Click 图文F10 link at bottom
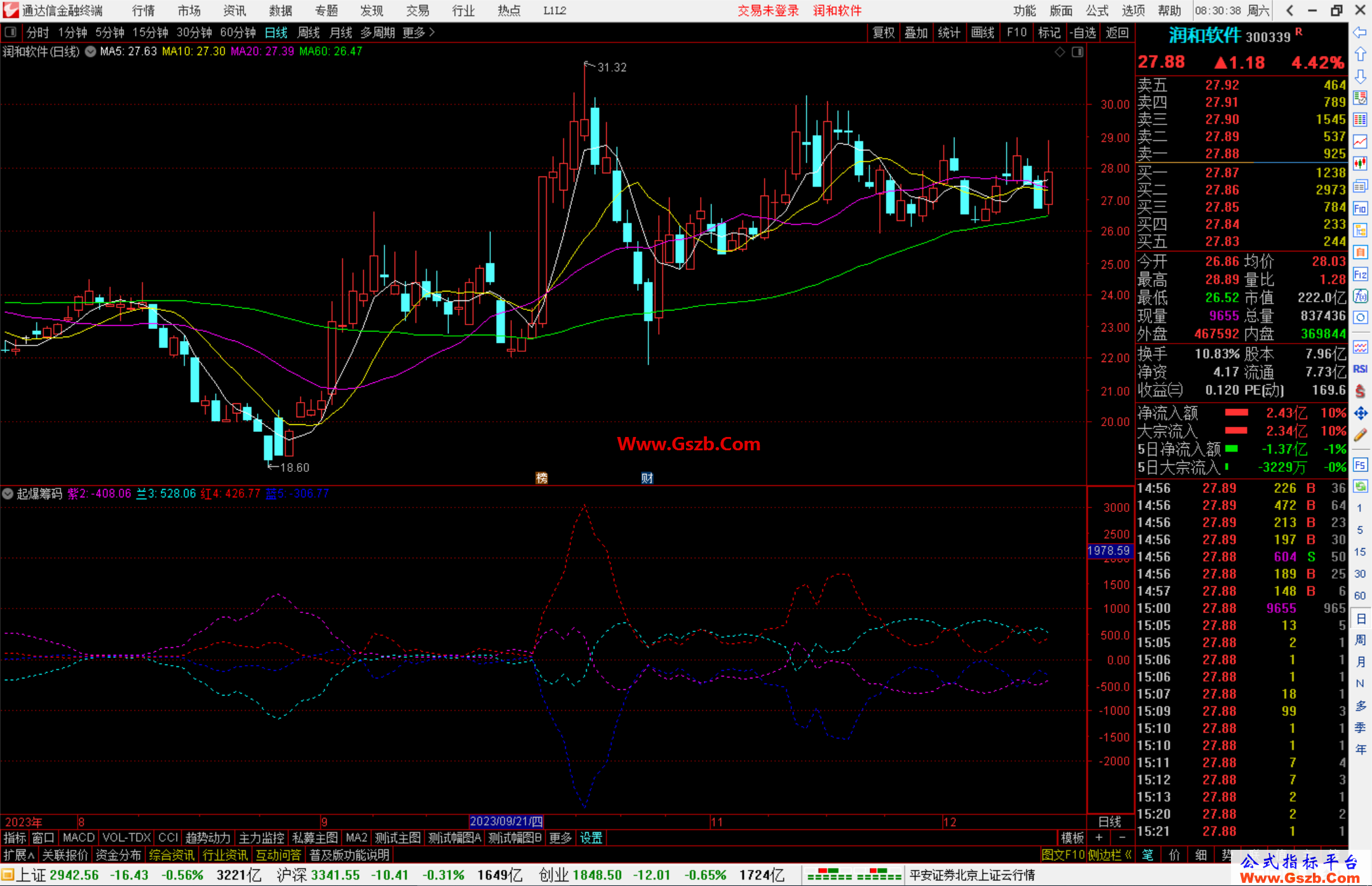 pyautogui.click(x=1063, y=855)
